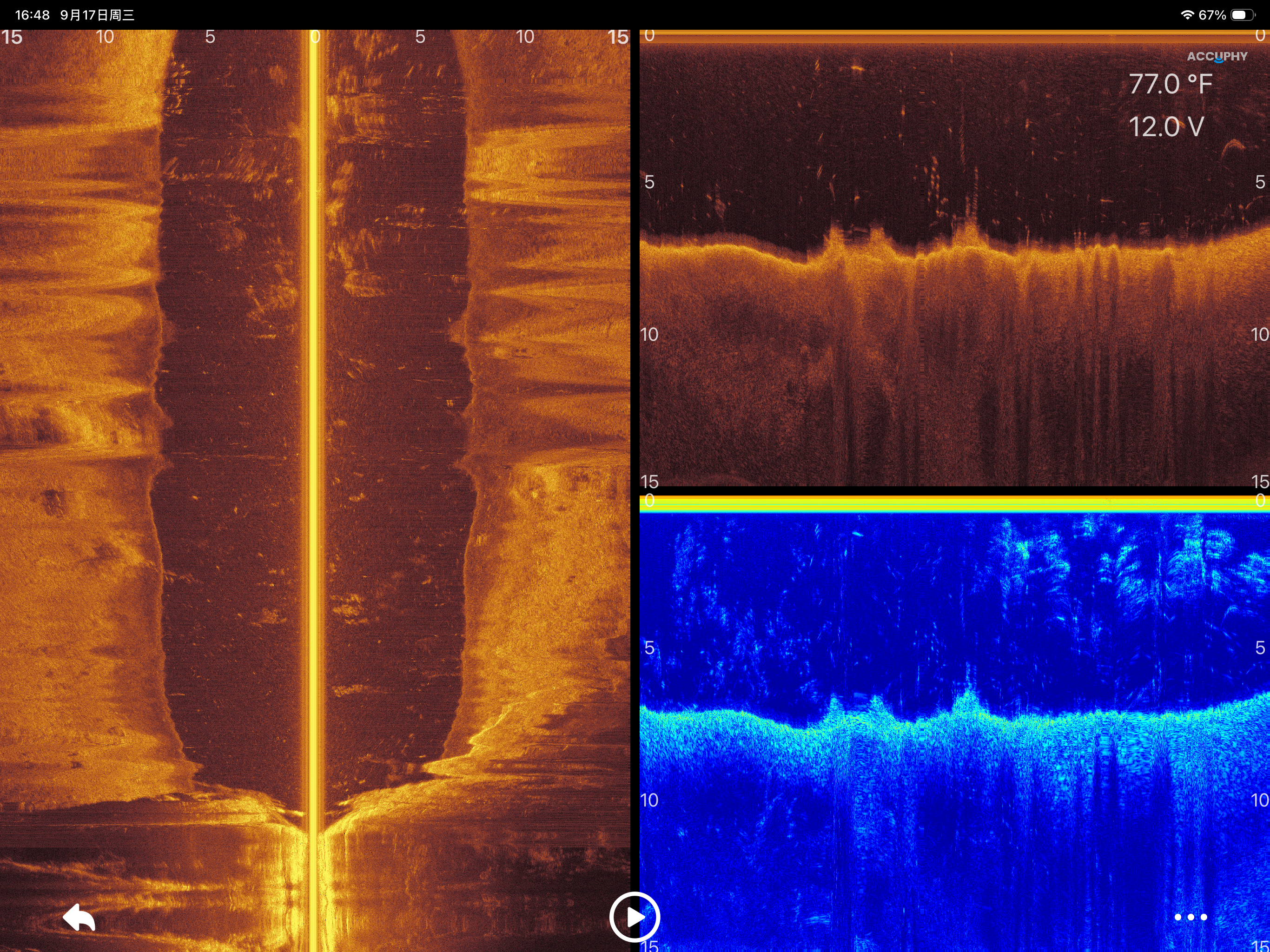1270x952 pixels.
Task: Check the Wi-Fi status icon
Action: (1187, 15)
